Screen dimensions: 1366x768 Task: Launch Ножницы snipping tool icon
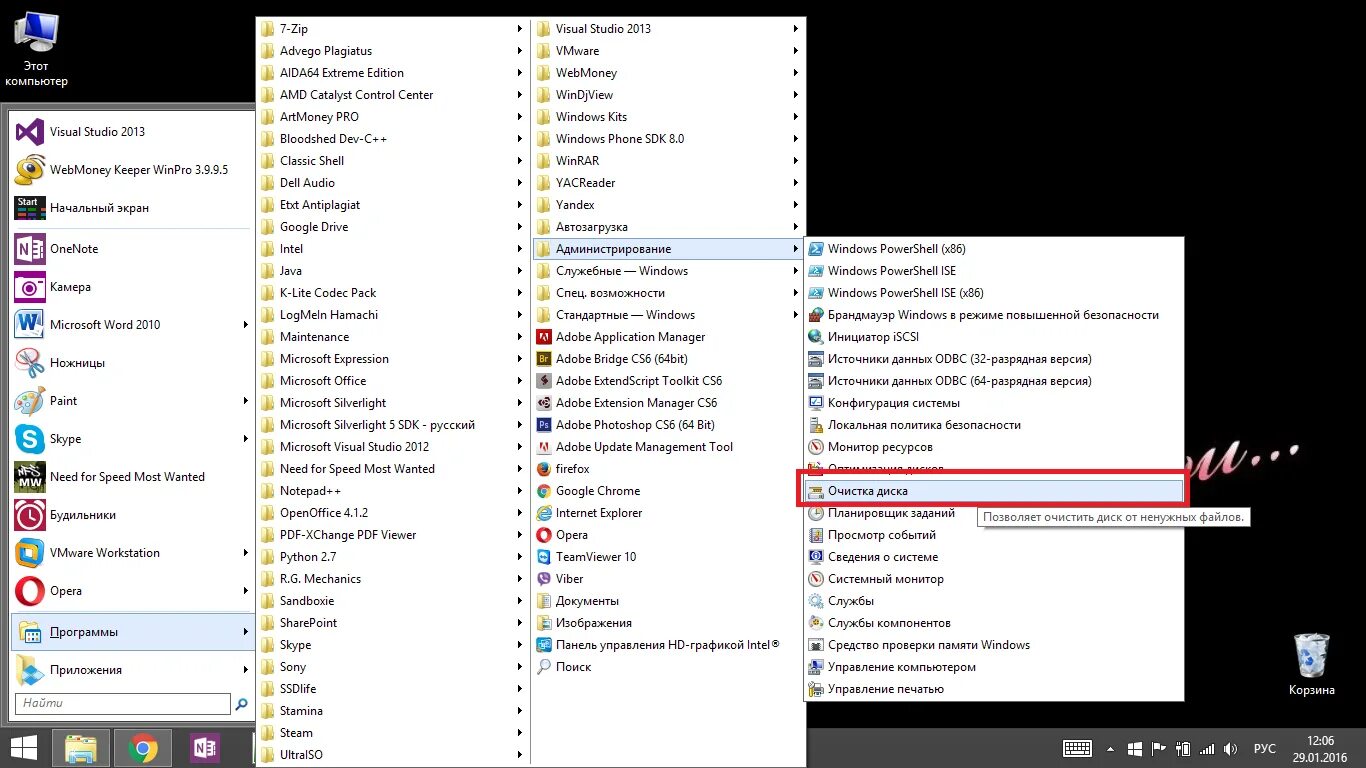tap(30, 362)
